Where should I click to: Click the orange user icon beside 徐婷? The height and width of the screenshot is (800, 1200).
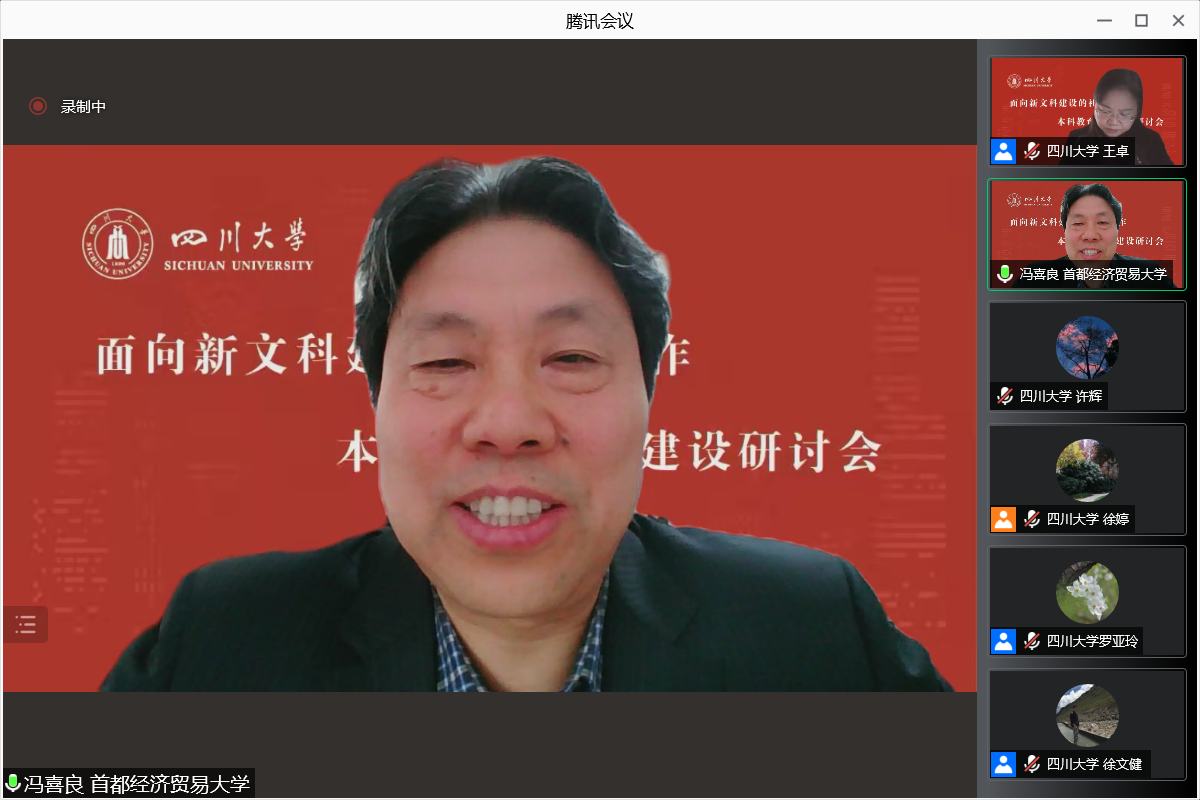pos(1003,519)
